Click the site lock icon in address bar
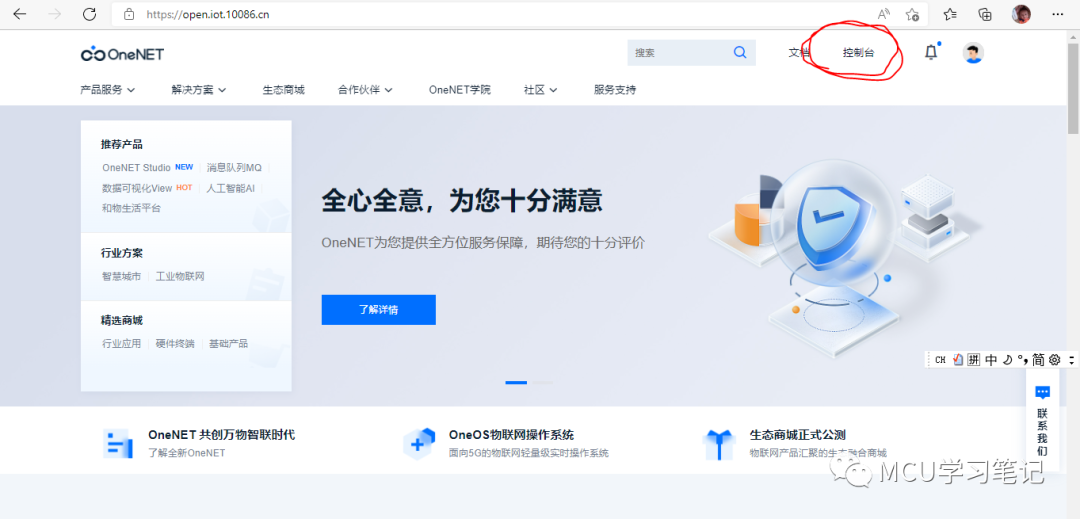The height and width of the screenshot is (519, 1080). click(x=128, y=14)
